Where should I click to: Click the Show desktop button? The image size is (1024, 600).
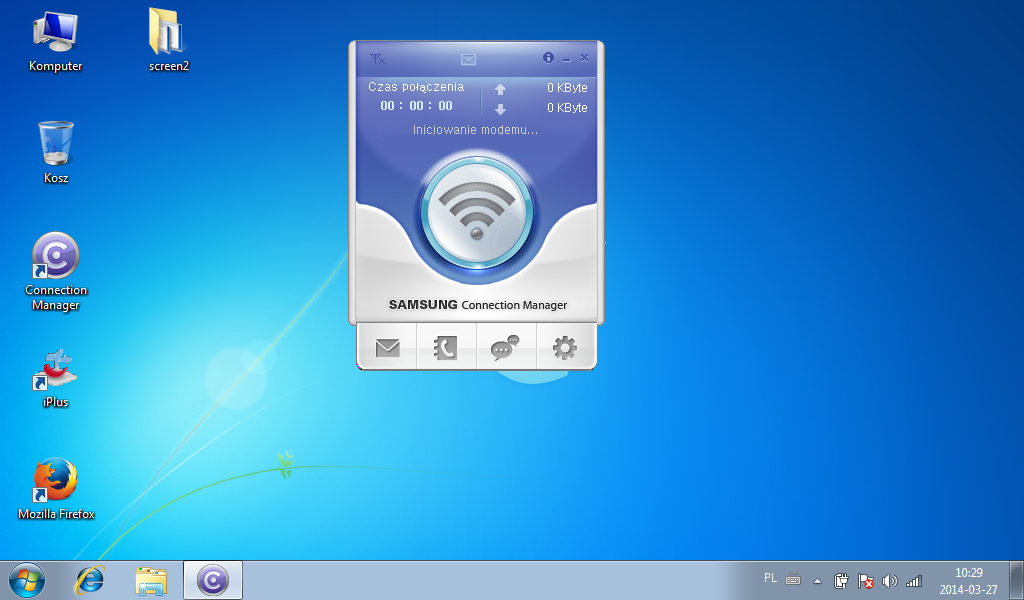tap(1017, 580)
